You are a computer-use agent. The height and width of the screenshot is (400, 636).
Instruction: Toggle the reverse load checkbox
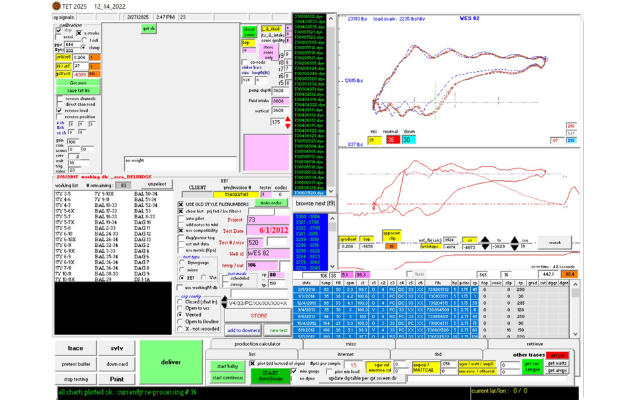(60, 110)
